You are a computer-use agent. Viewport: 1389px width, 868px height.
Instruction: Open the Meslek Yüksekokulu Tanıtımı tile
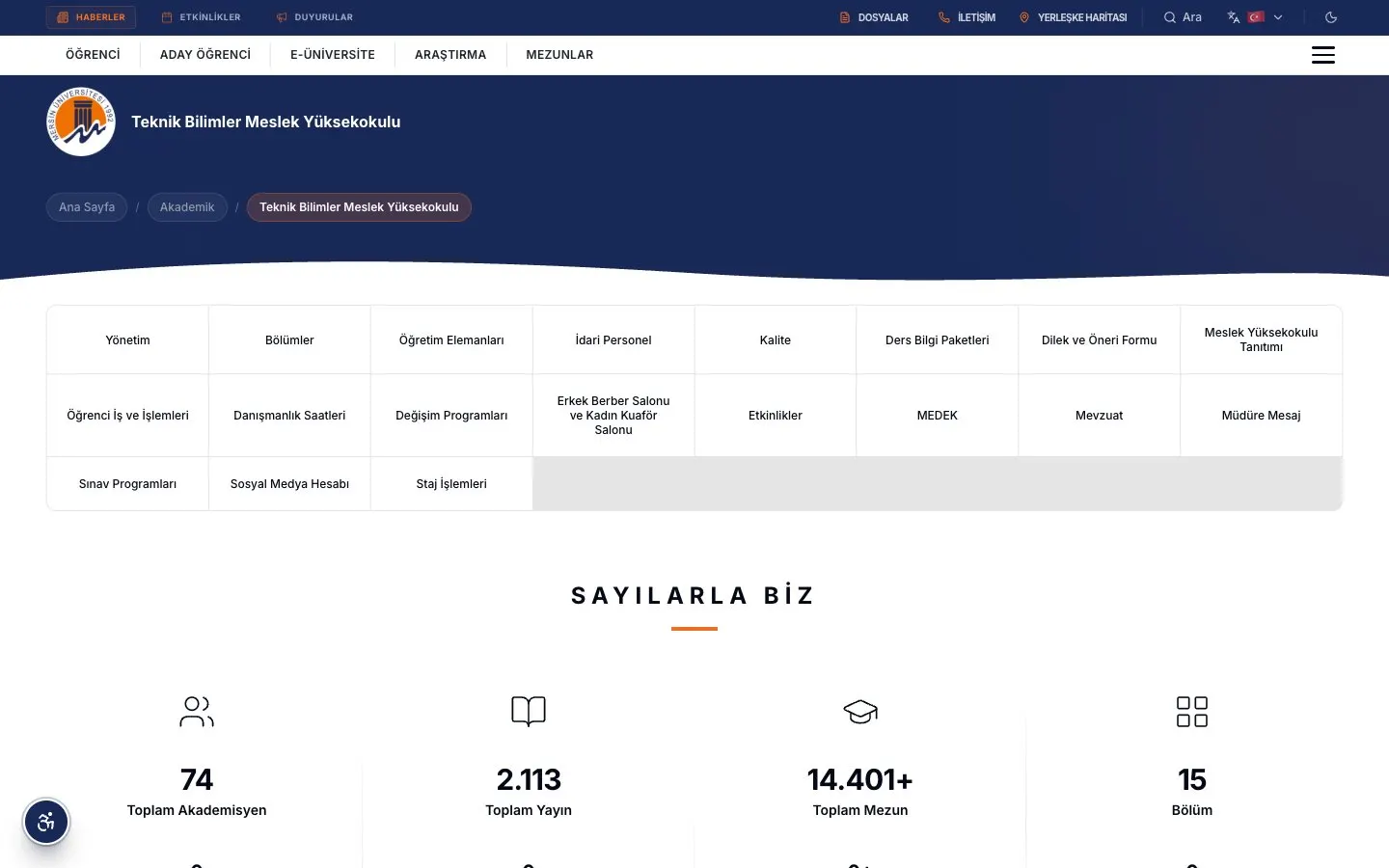[x=1262, y=340]
